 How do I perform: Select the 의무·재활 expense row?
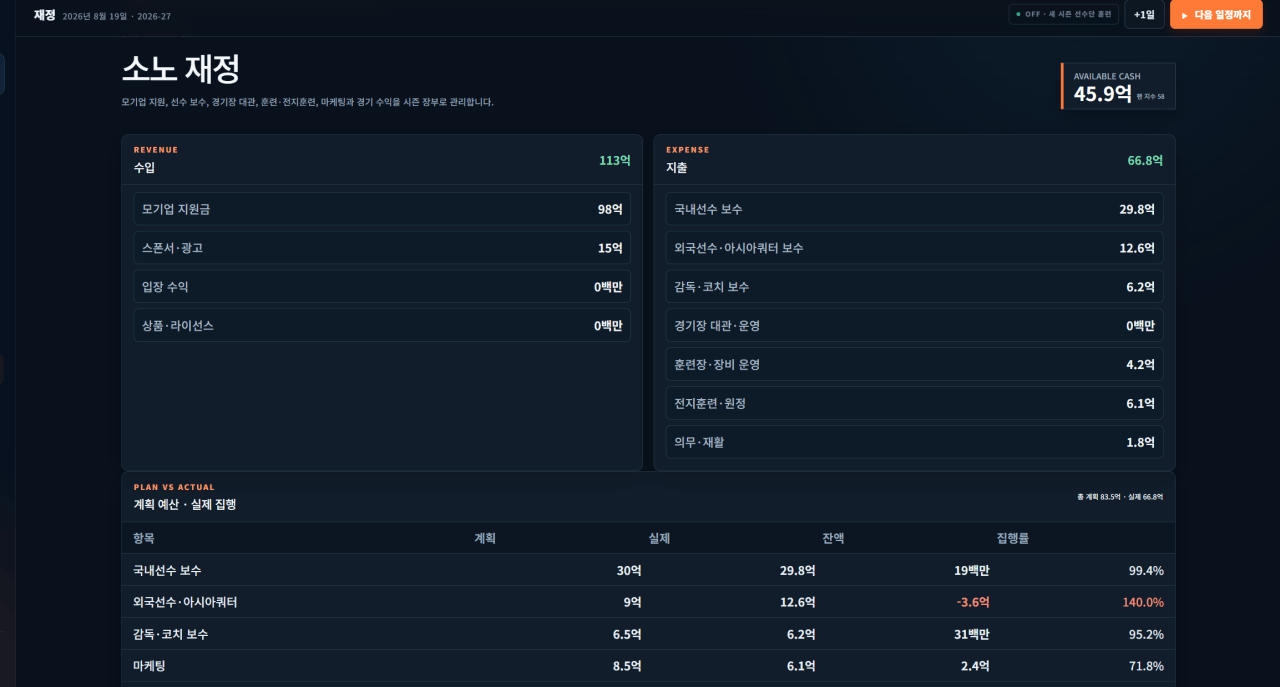coord(914,442)
